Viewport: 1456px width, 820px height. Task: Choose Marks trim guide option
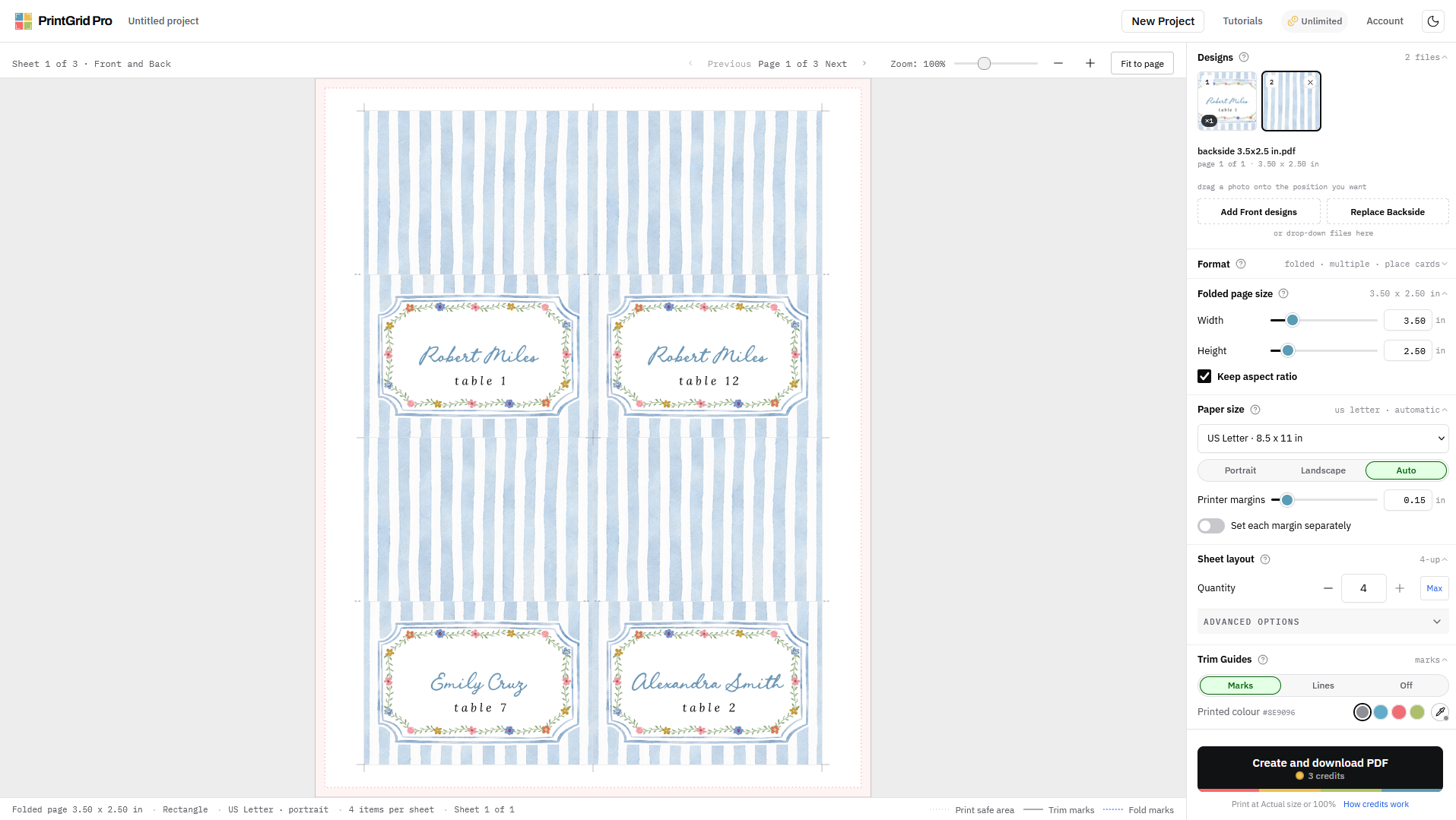click(1240, 685)
